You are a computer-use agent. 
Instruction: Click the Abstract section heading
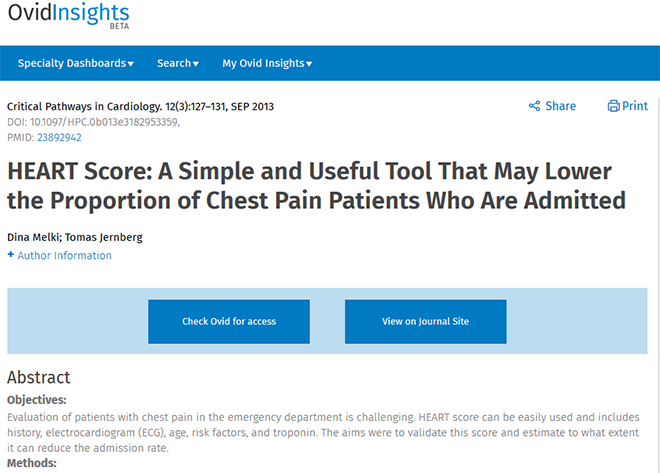click(x=39, y=377)
